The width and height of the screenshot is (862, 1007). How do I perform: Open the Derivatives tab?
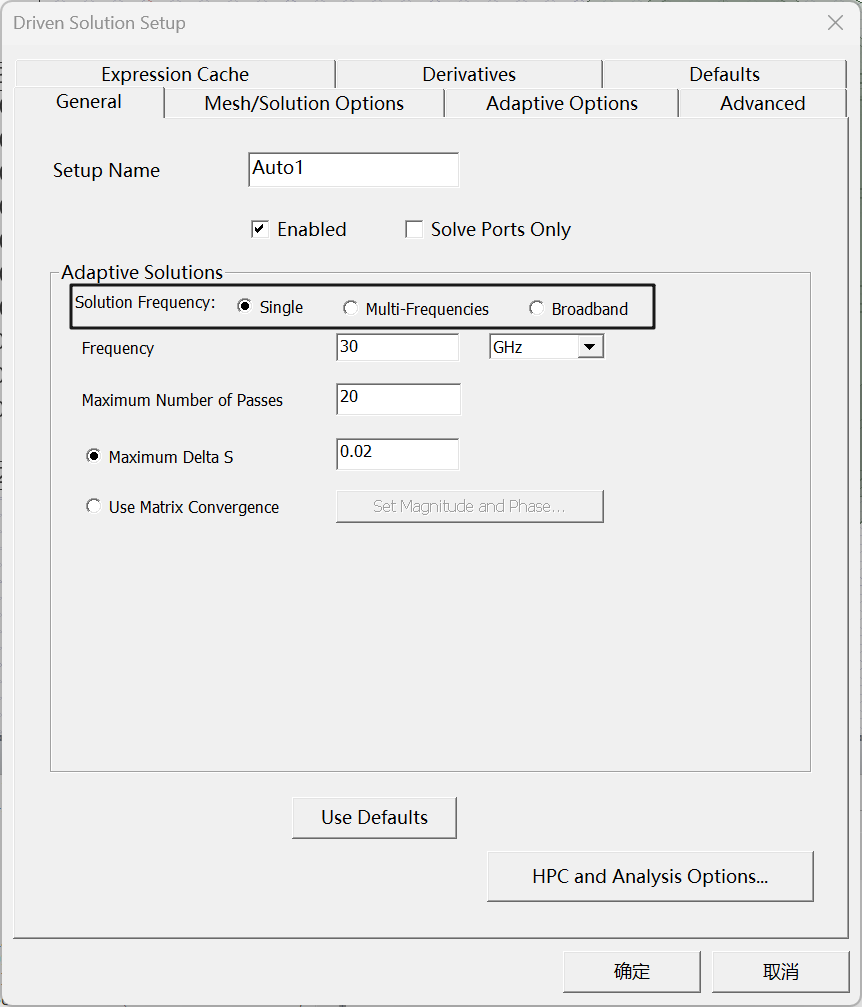(469, 75)
